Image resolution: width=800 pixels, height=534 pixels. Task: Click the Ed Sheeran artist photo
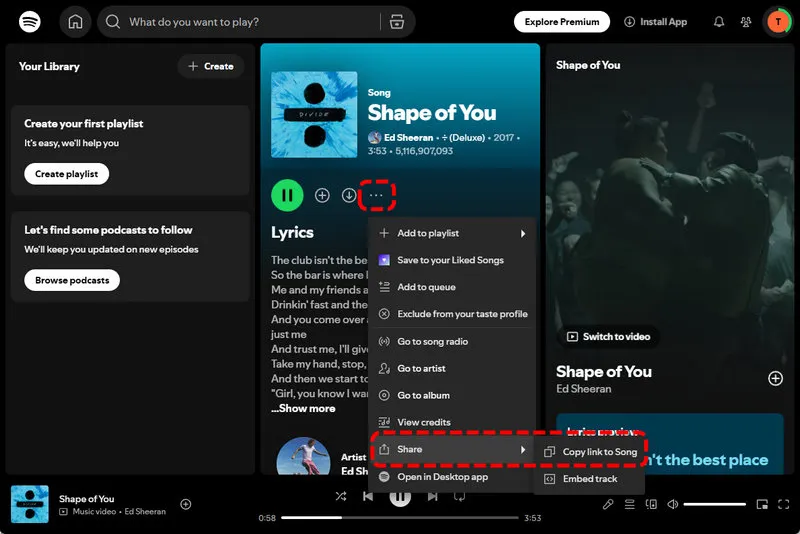(303, 456)
